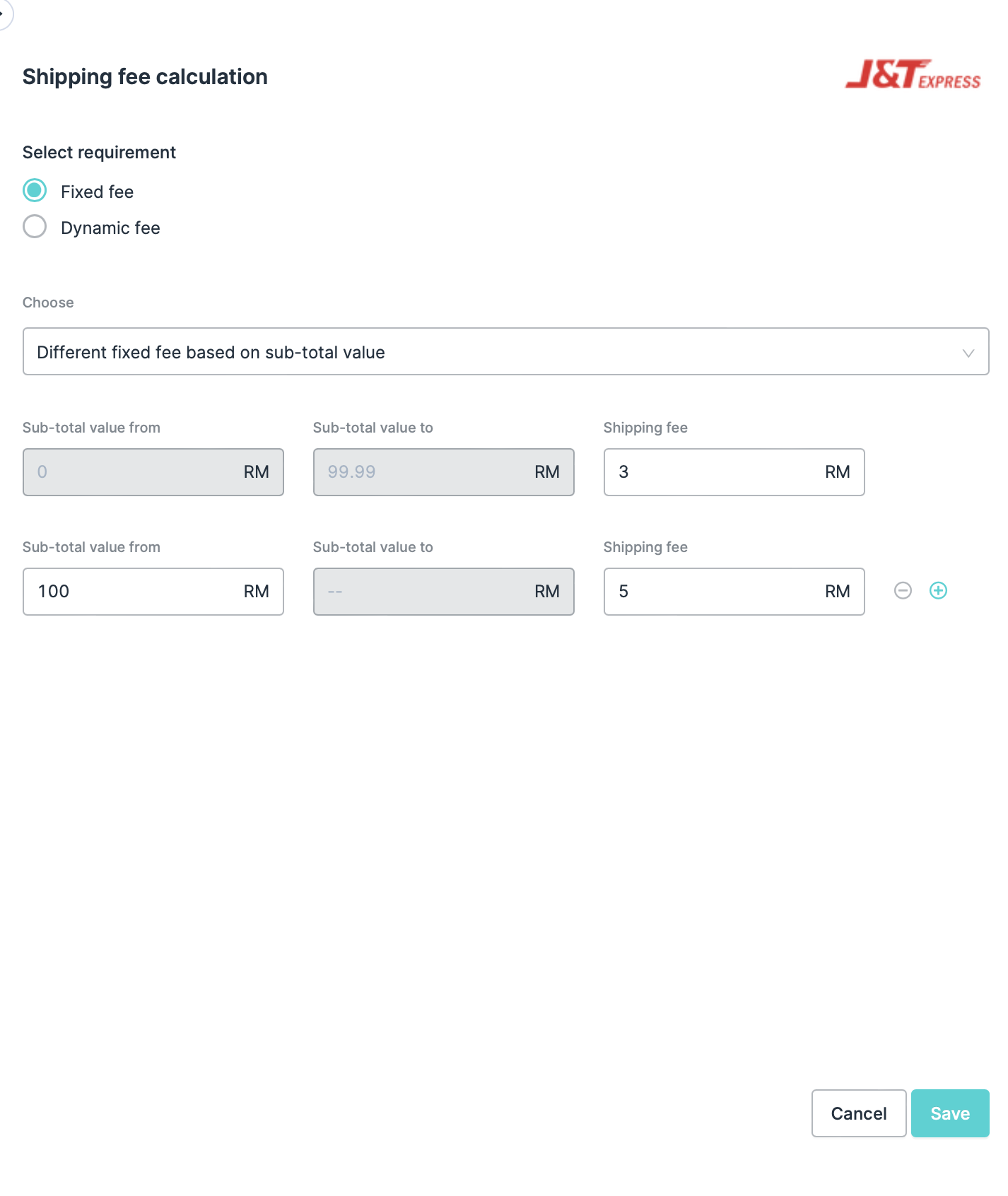The image size is (1008, 1196).
Task: Add a new fee tier row
Action: tap(938, 590)
